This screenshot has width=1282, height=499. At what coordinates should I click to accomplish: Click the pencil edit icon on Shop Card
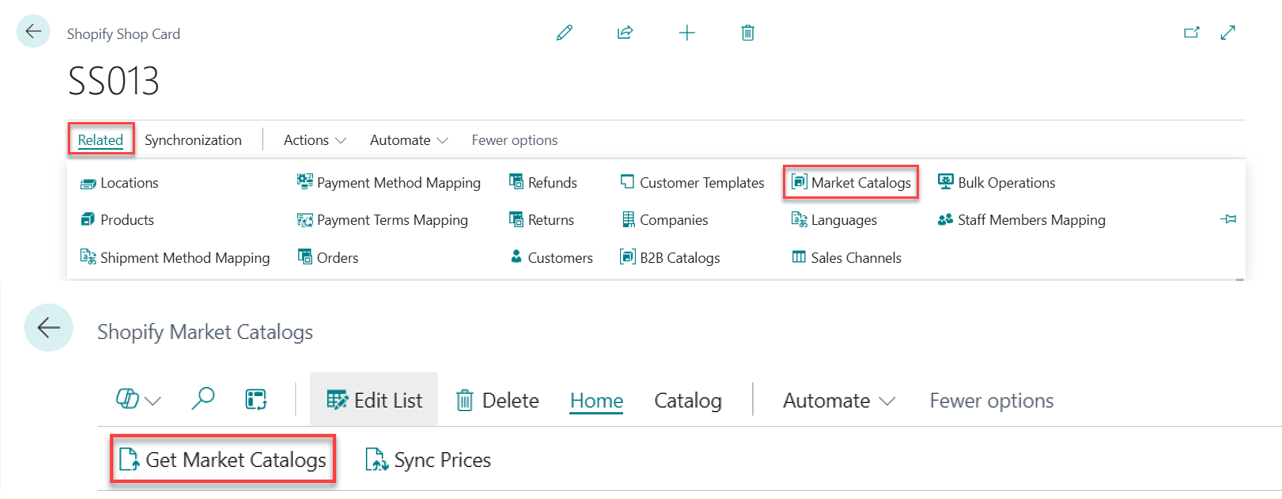[564, 33]
